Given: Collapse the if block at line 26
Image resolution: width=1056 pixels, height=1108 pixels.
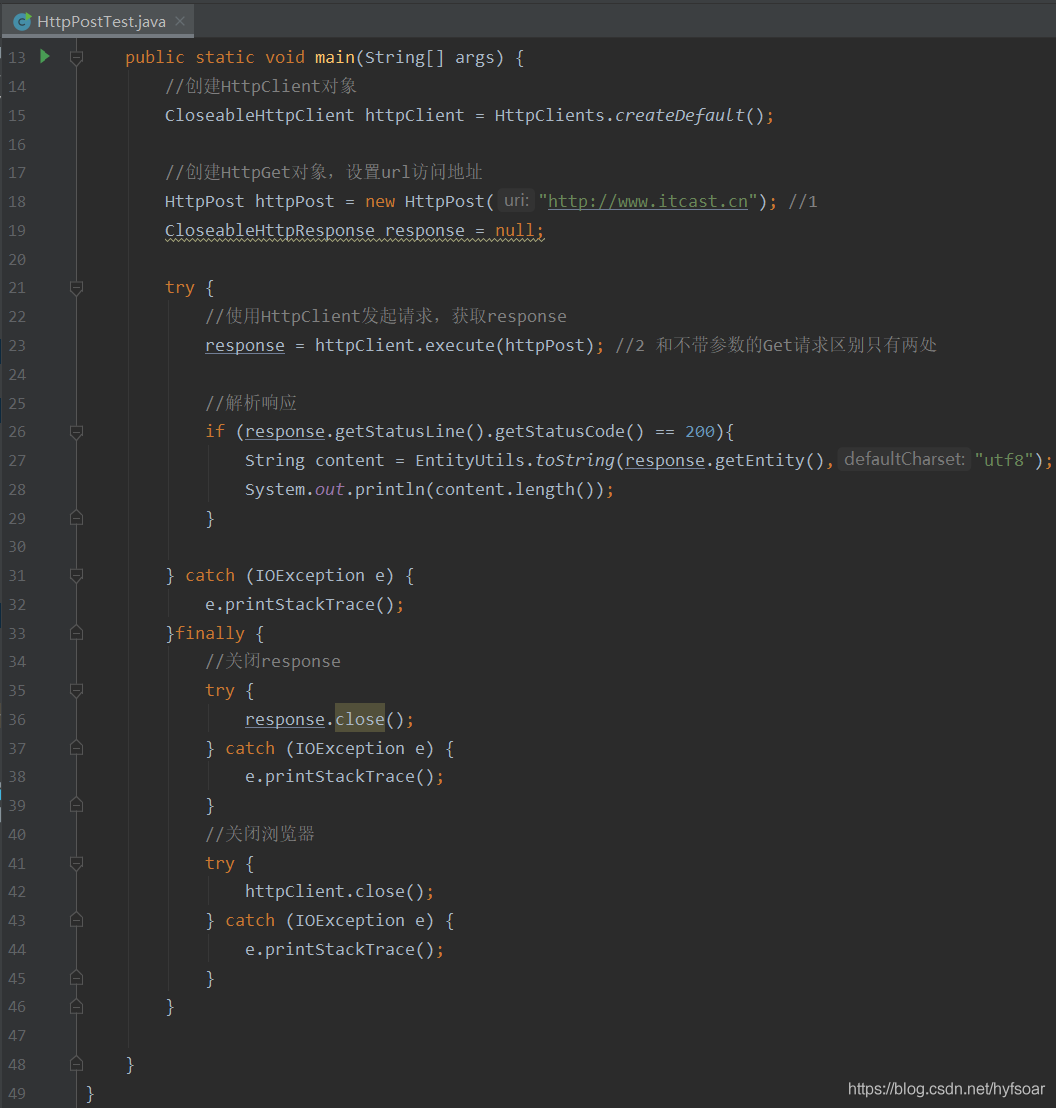Looking at the screenshot, I should (76, 432).
